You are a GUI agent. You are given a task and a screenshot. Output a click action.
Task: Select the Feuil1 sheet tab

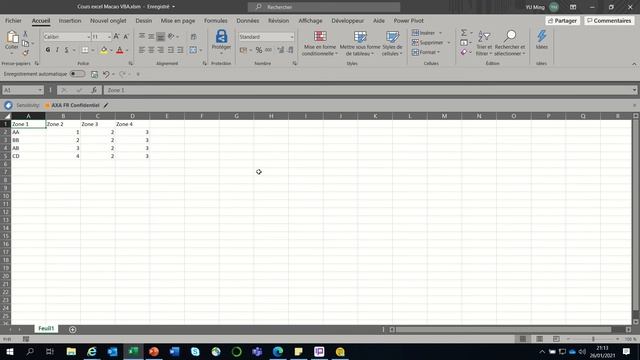(x=46, y=329)
